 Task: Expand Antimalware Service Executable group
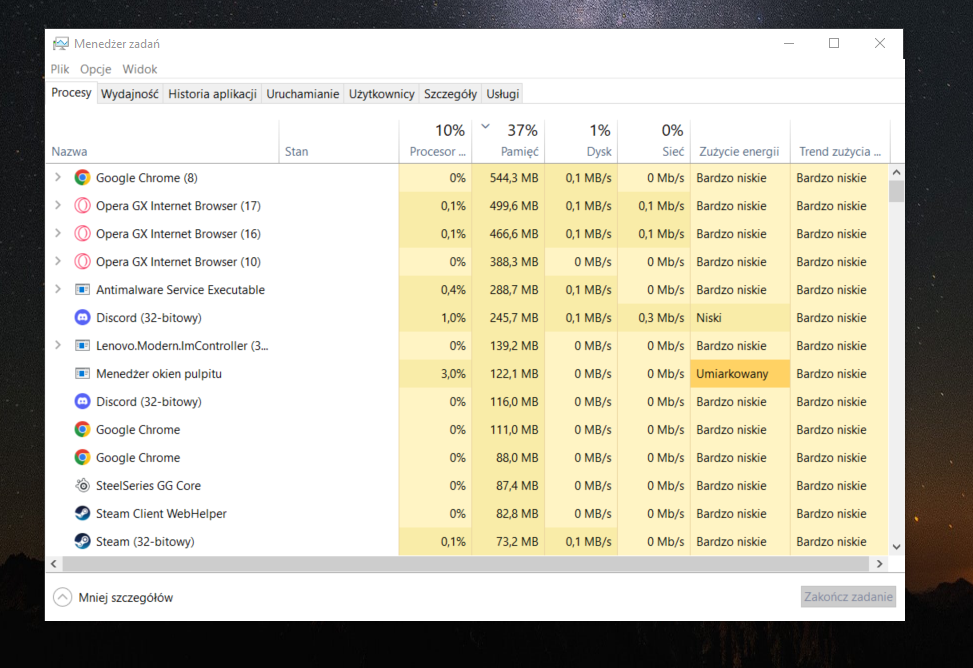[58, 289]
